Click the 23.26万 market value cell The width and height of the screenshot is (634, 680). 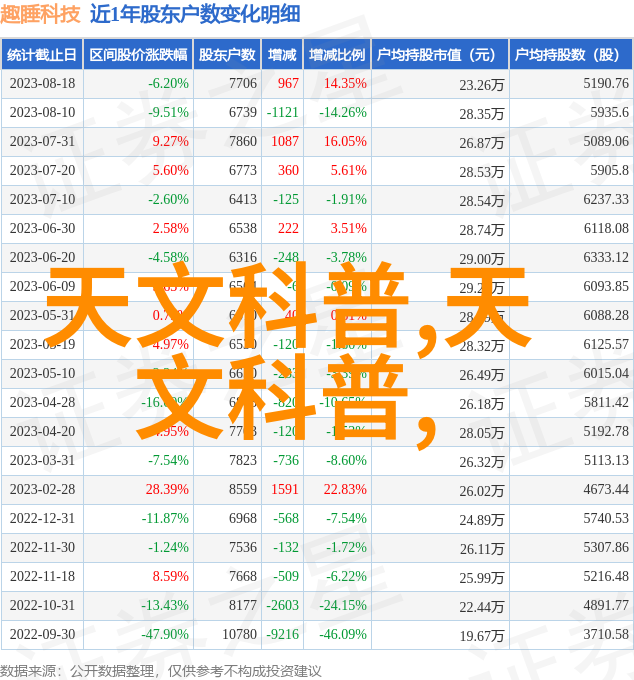pos(482,85)
